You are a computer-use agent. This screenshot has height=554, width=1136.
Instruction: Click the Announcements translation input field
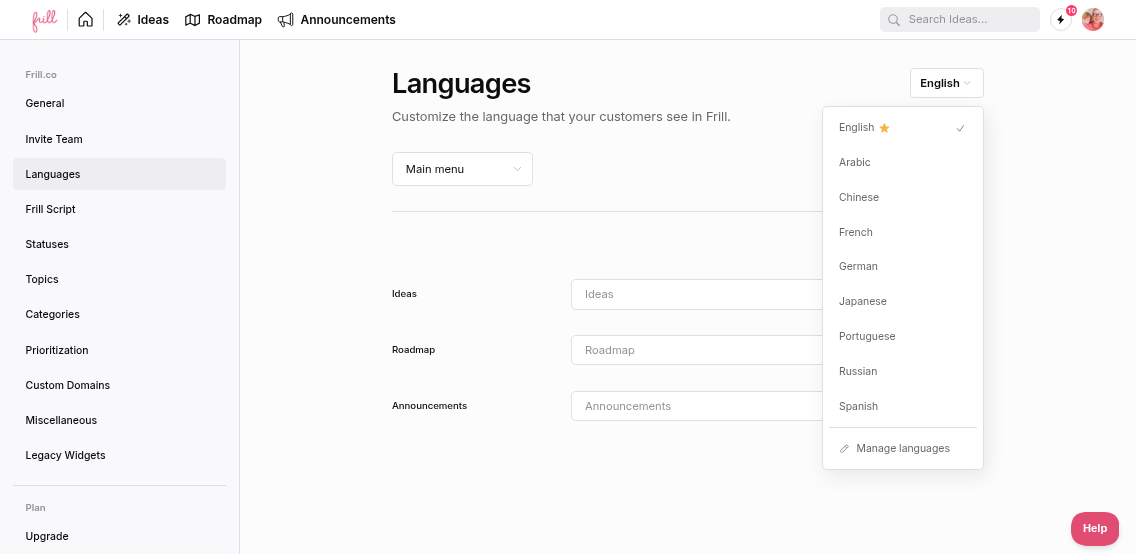tap(697, 406)
